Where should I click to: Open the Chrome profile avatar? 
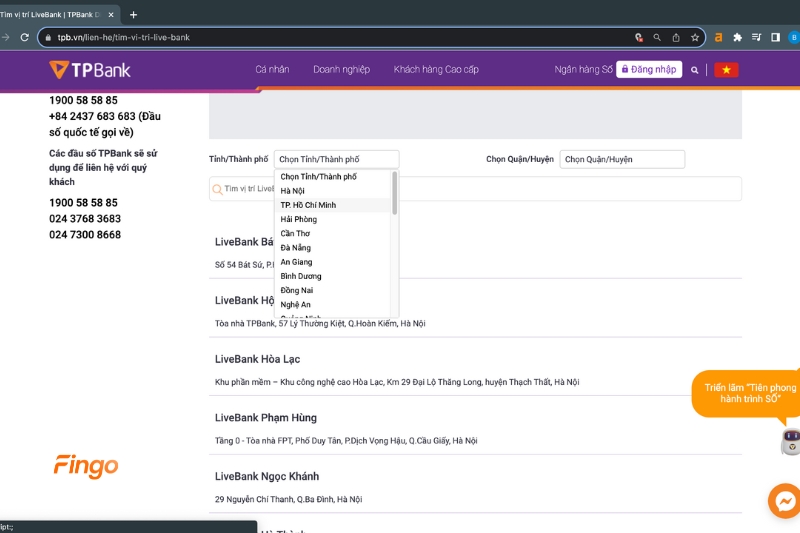tap(794, 37)
